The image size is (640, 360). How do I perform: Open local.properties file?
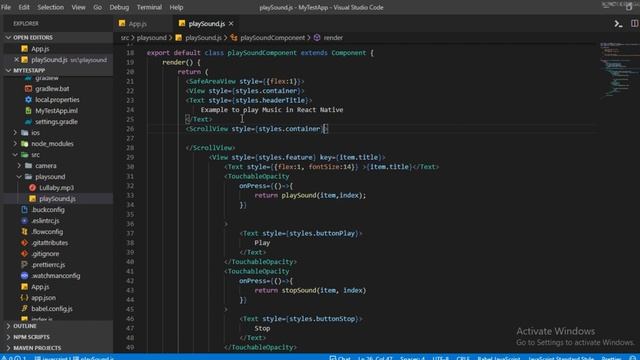pos(58,100)
